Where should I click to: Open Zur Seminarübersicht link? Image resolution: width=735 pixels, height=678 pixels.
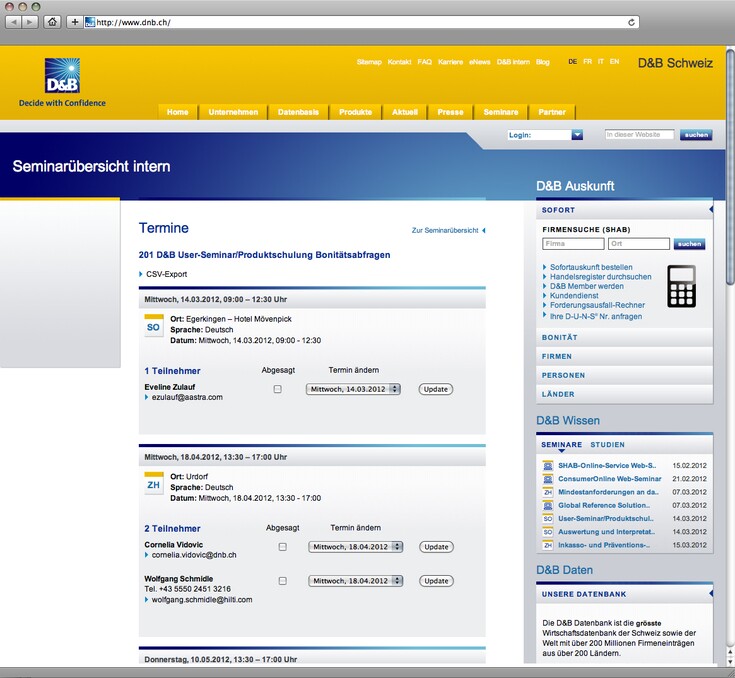[445, 230]
